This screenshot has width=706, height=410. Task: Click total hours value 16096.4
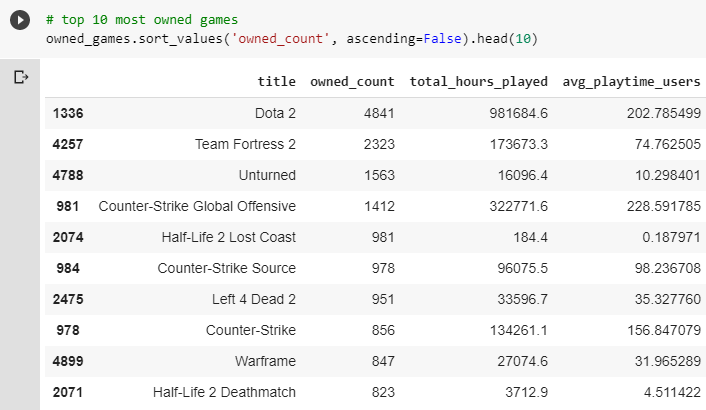pos(523,175)
